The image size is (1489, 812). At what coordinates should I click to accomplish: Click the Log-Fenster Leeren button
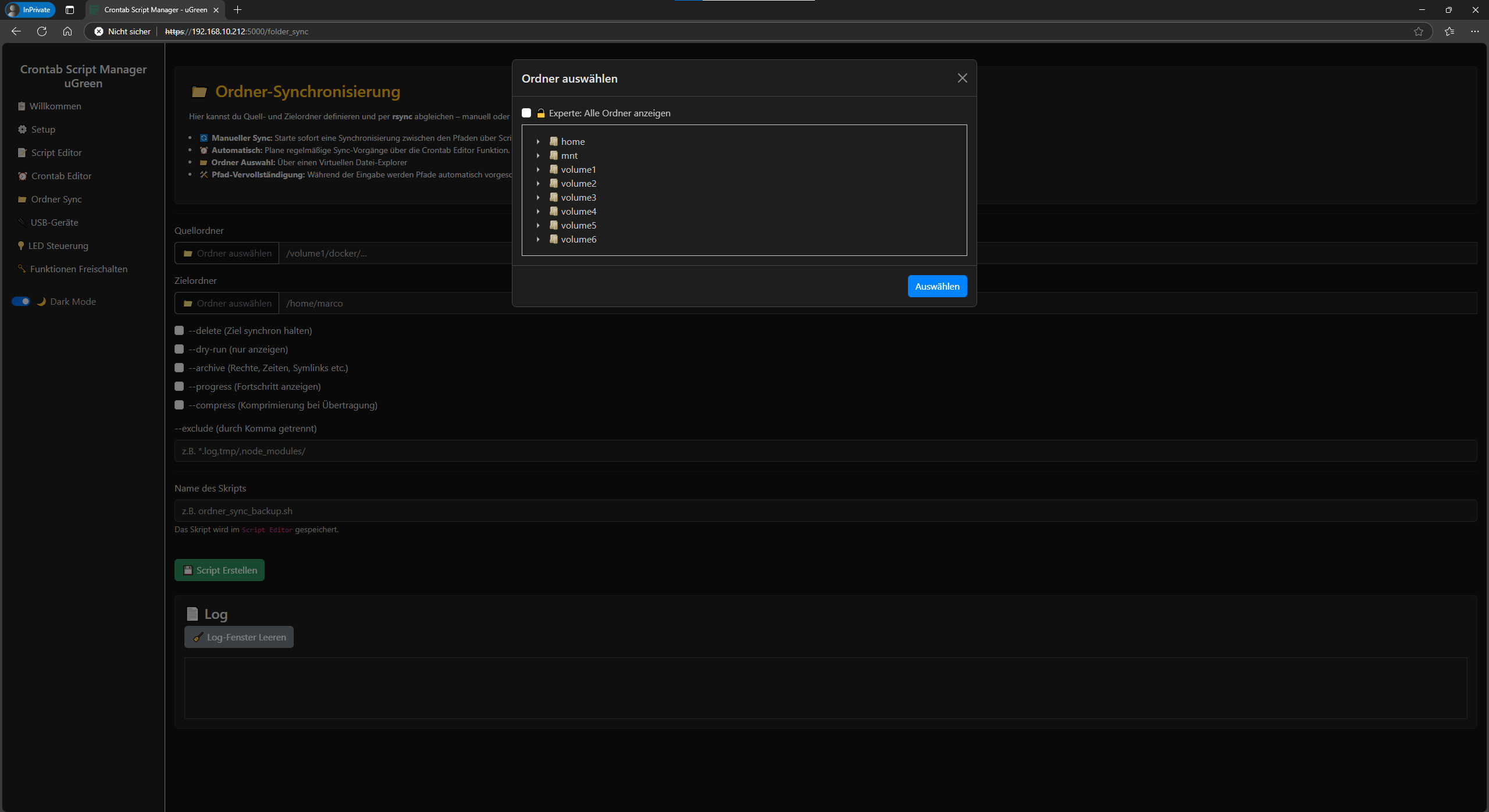pyautogui.click(x=239, y=637)
